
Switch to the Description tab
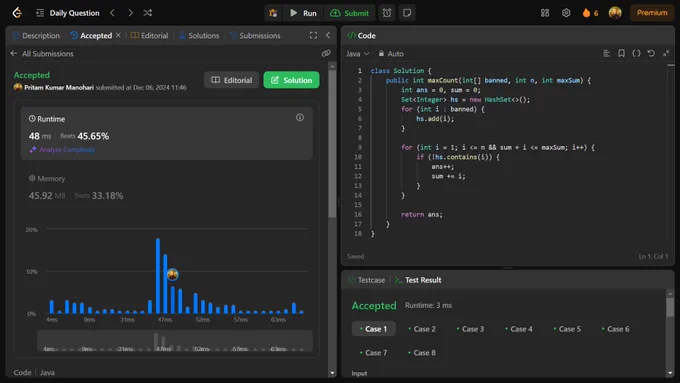(36, 36)
